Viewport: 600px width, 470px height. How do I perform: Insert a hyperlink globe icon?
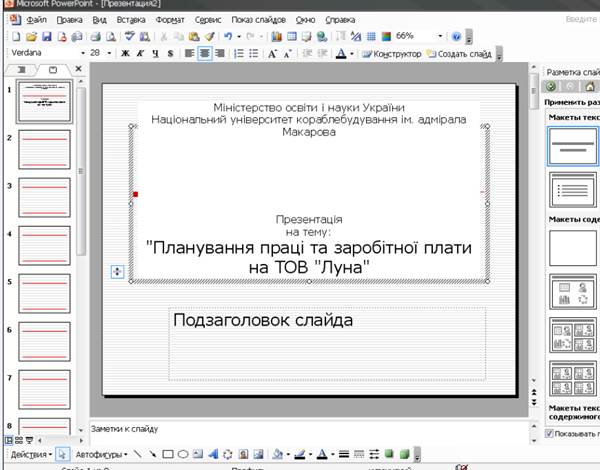pyautogui.click(x=322, y=36)
